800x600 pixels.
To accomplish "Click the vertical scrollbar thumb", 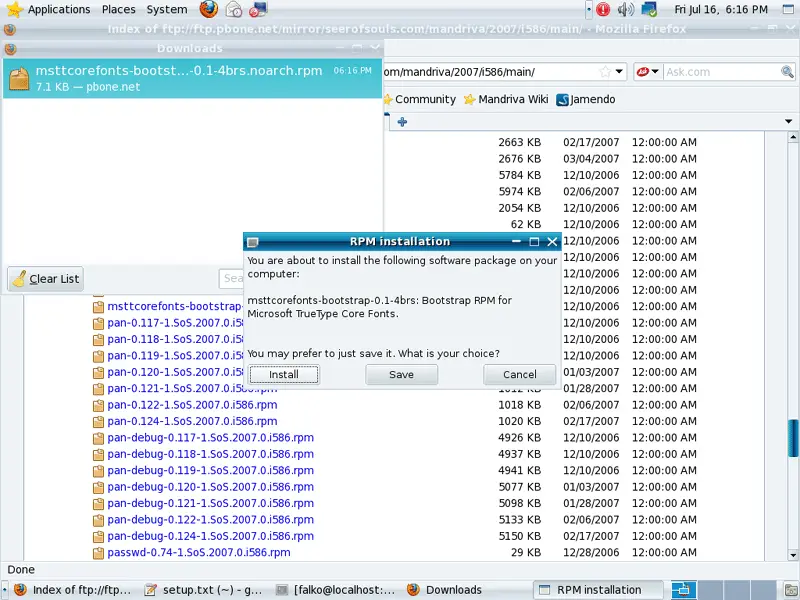I will coord(793,438).
